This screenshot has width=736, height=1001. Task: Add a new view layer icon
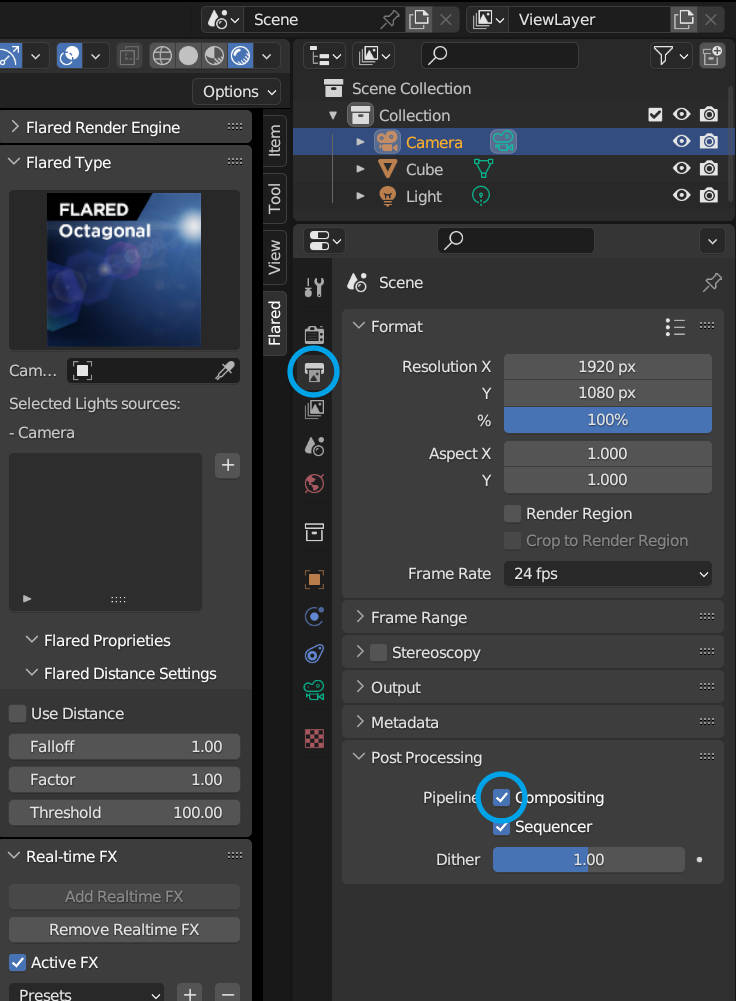(x=683, y=19)
